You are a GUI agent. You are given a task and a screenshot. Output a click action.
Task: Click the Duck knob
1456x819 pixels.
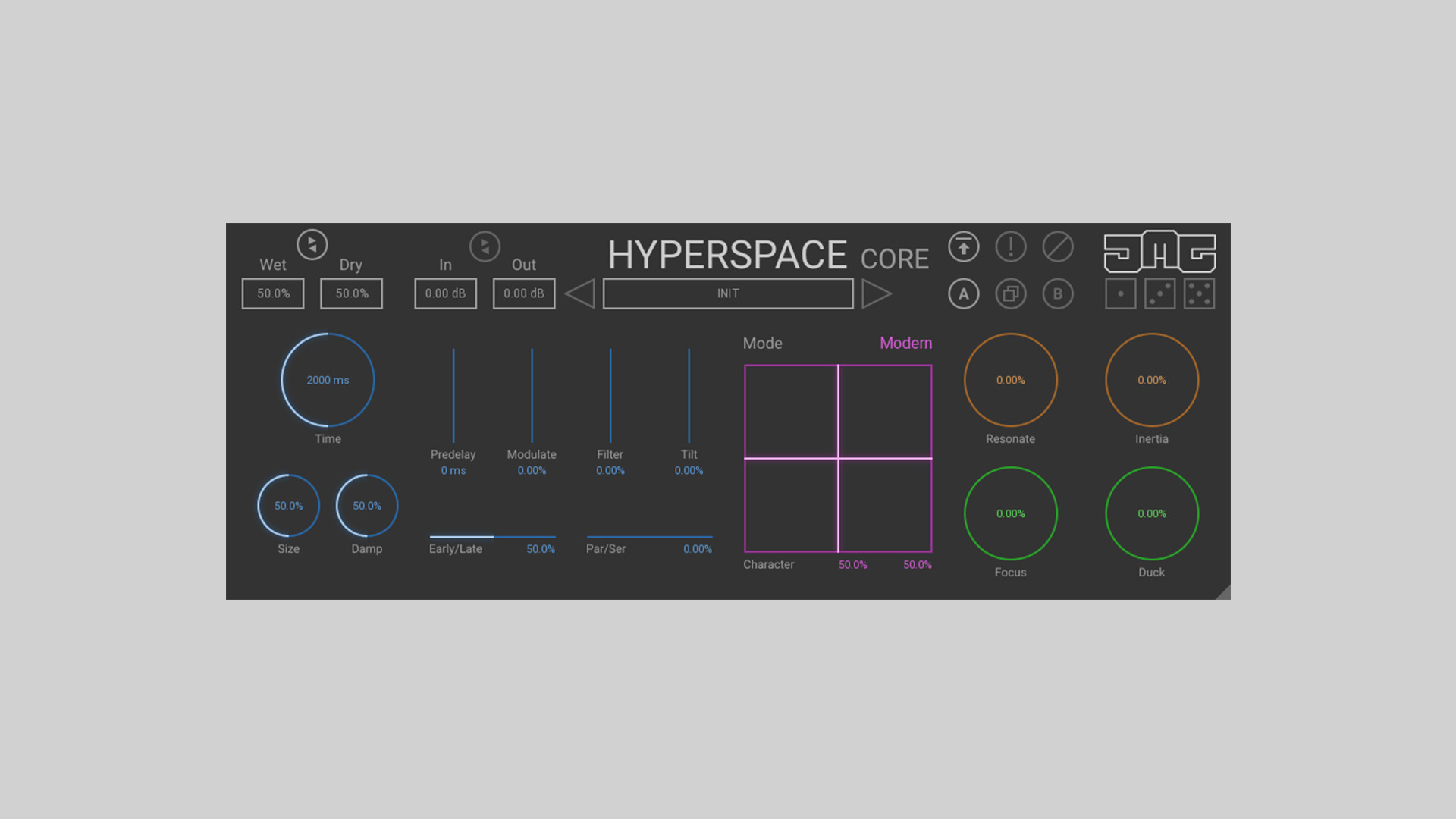(x=1152, y=513)
